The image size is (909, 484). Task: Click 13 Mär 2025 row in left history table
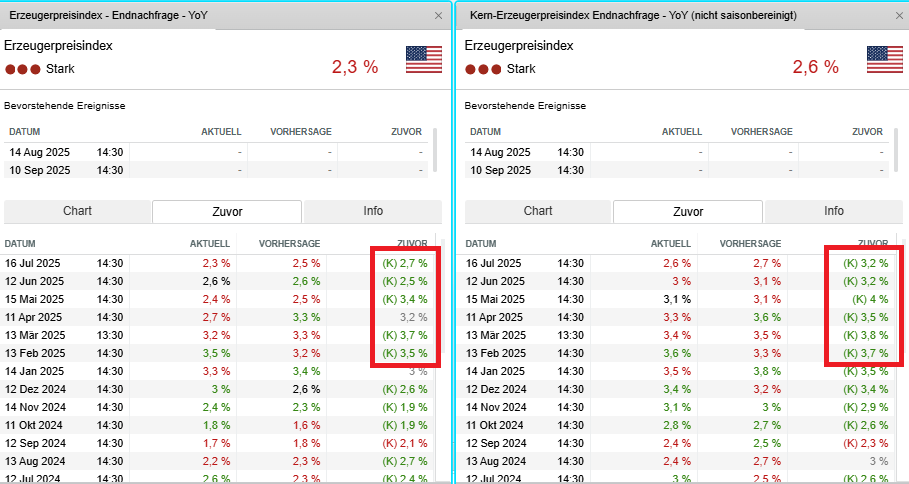[219, 335]
